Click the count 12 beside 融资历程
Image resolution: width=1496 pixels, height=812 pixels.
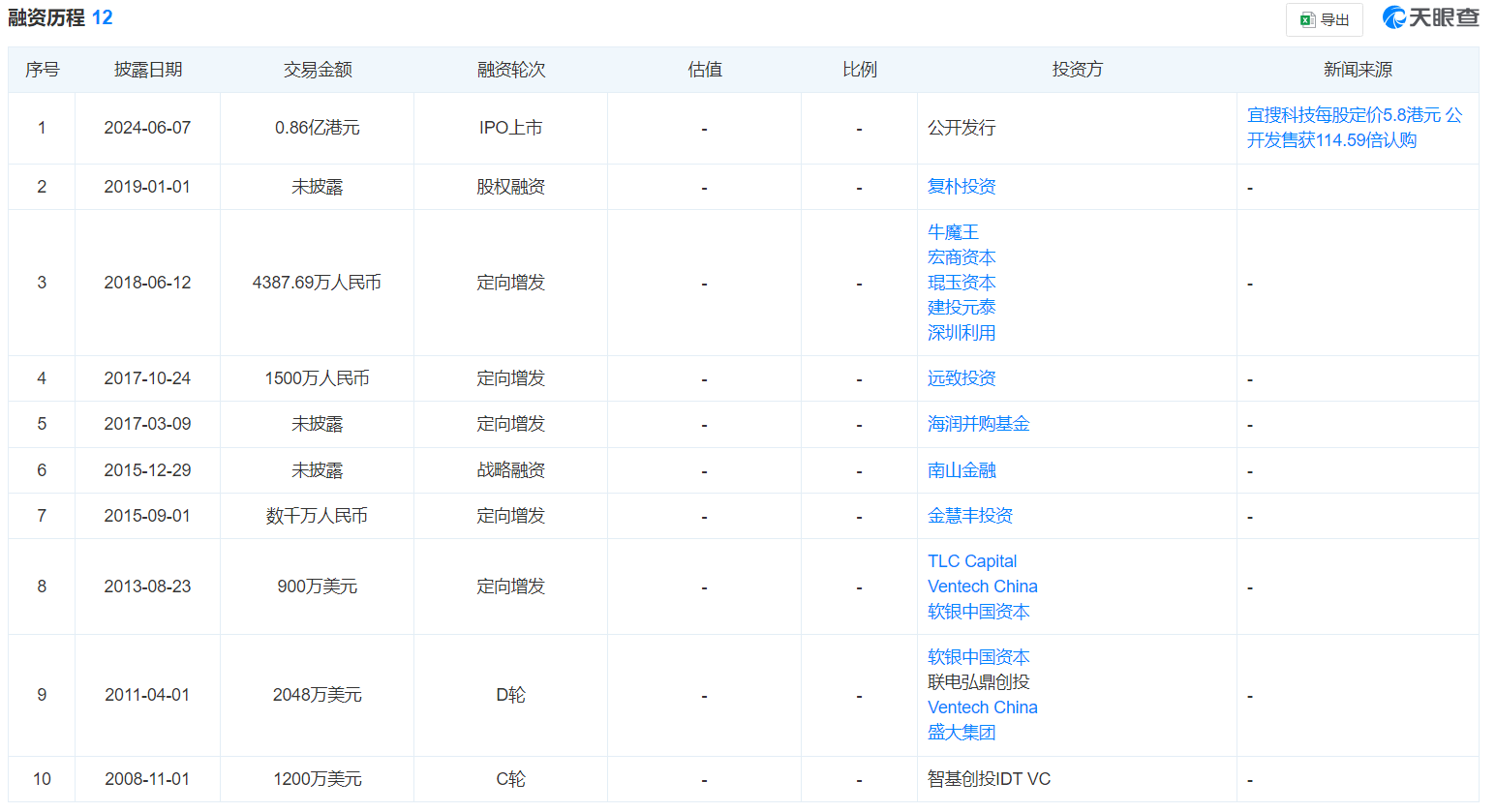point(102,17)
